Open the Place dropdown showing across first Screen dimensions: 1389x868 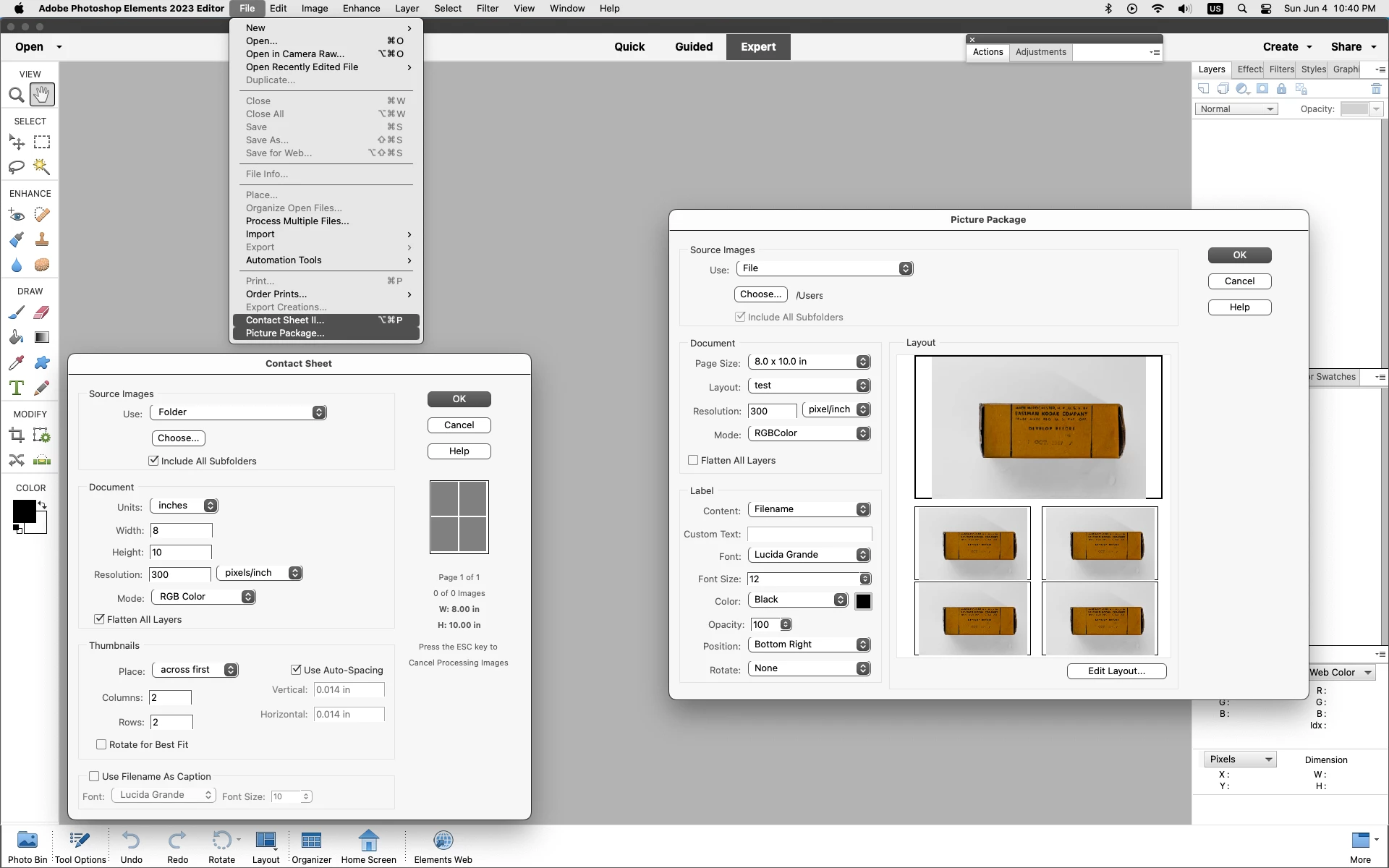[x=195, y=670]
